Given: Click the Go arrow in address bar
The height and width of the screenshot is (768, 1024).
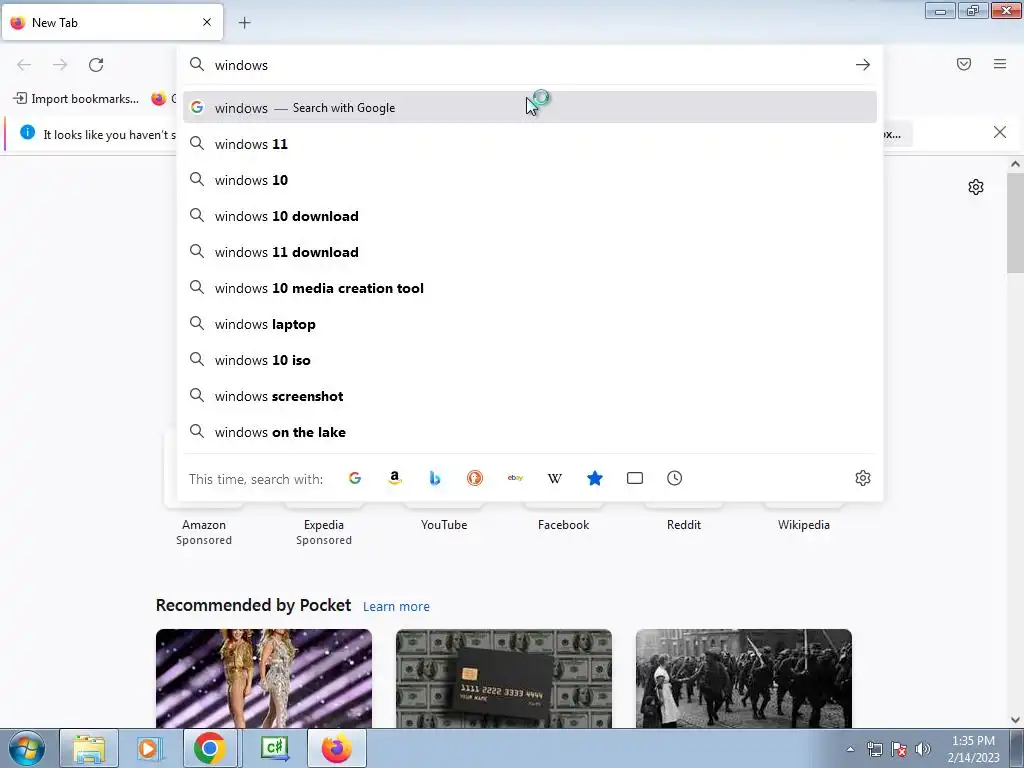Looking at the screenshot, I should click(863, 65).
